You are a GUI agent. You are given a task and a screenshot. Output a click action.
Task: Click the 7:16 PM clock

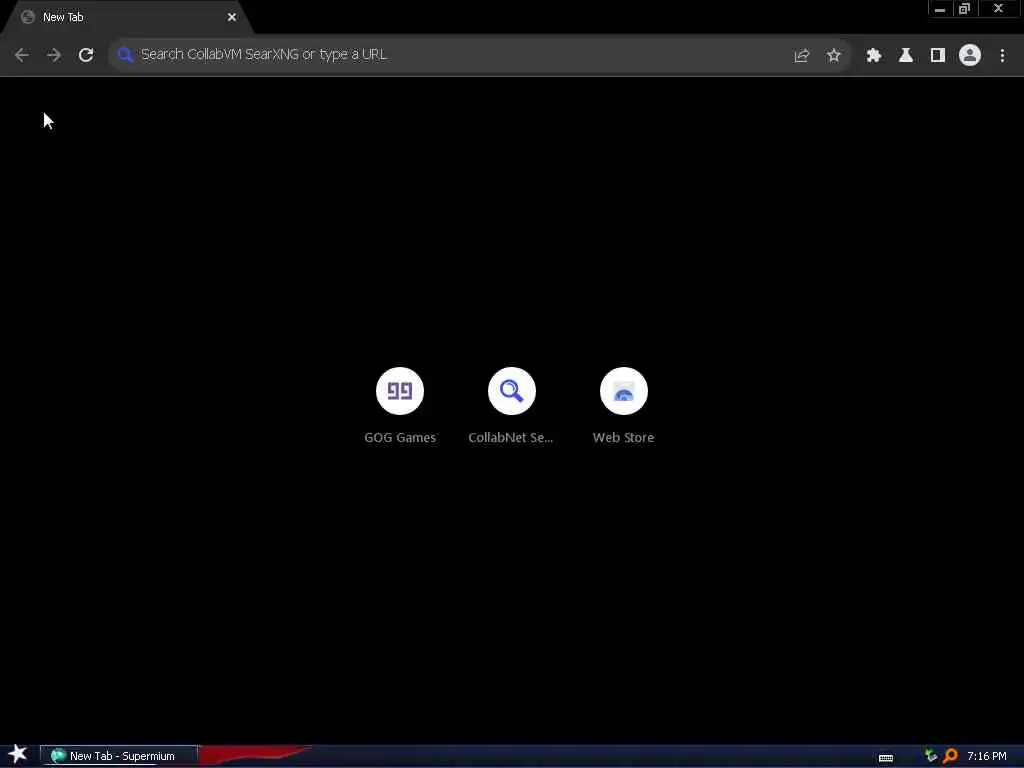click(987, 756)
